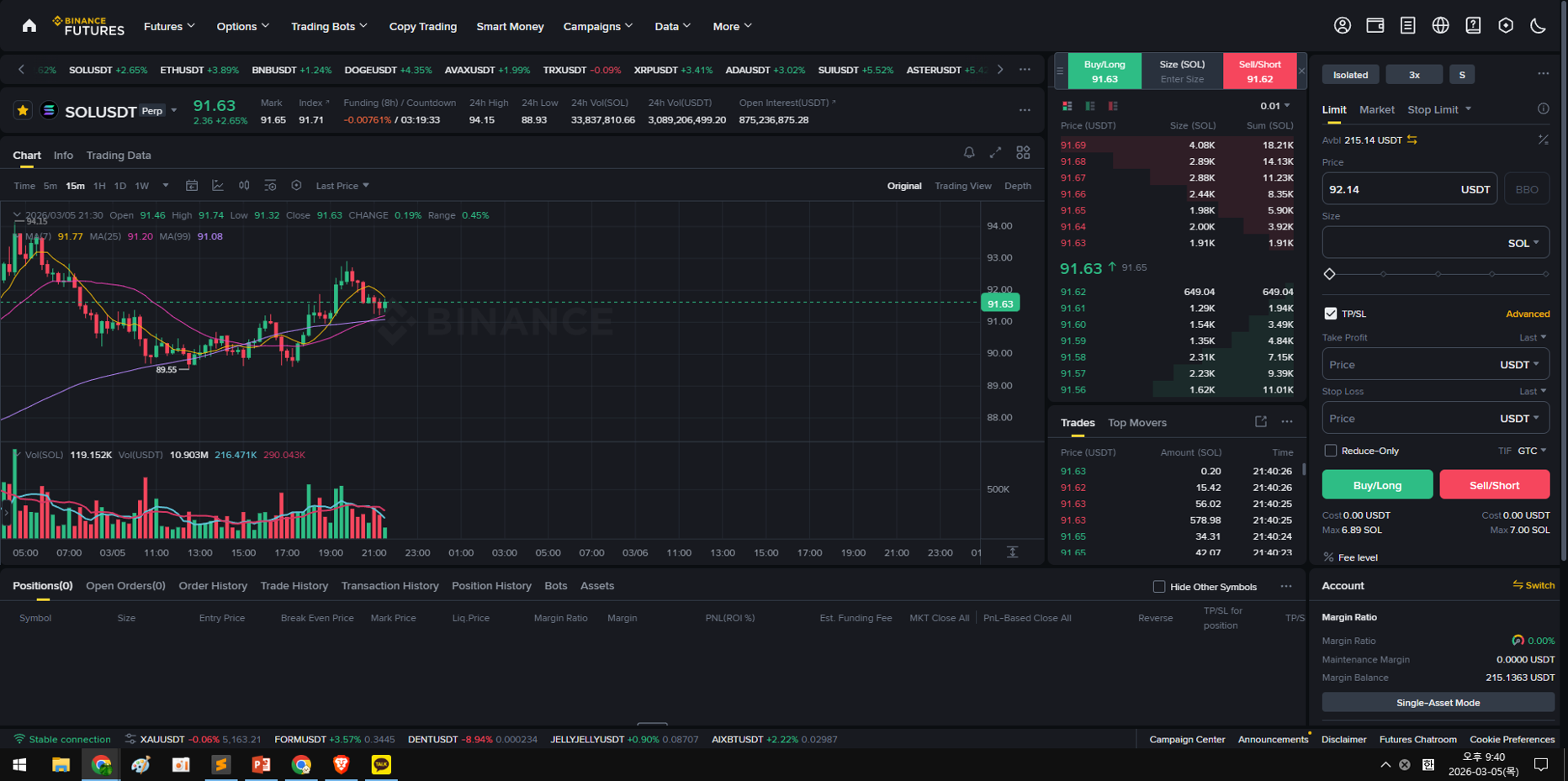Click the order size slider handle
1568x781 pixels.
coord(1330,274)
